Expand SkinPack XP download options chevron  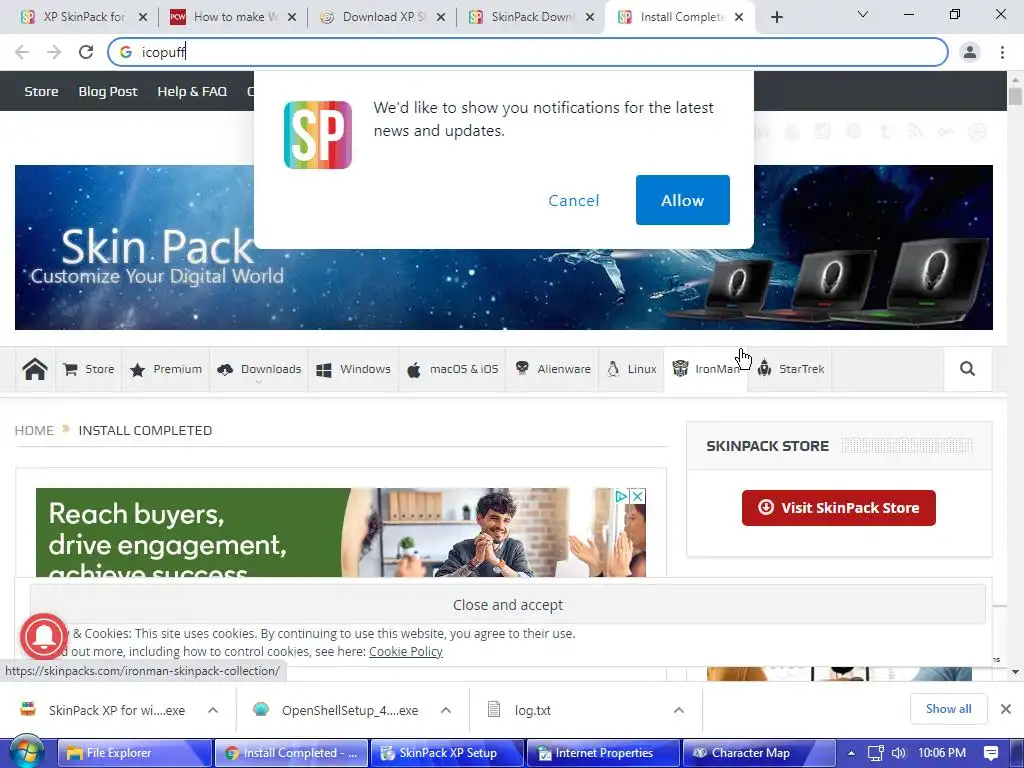coord(213,711)
